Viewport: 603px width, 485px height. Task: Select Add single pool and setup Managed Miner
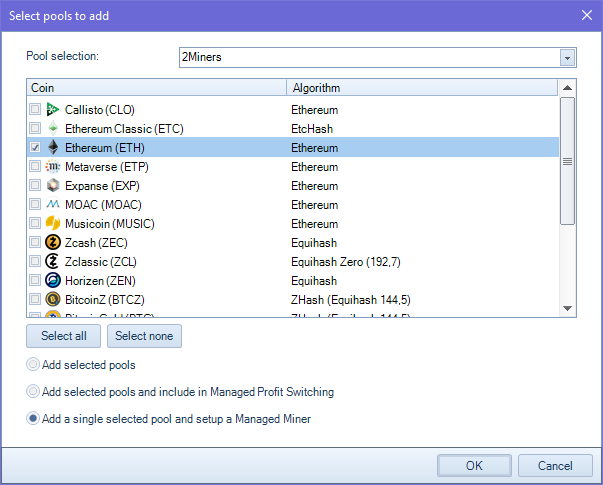click(x=33, y=418)
